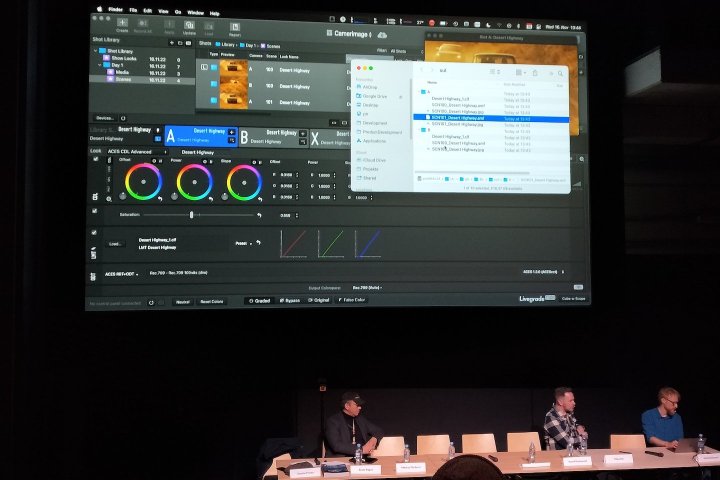Click the list view icon in the Finder toolbar

[495, 72]
